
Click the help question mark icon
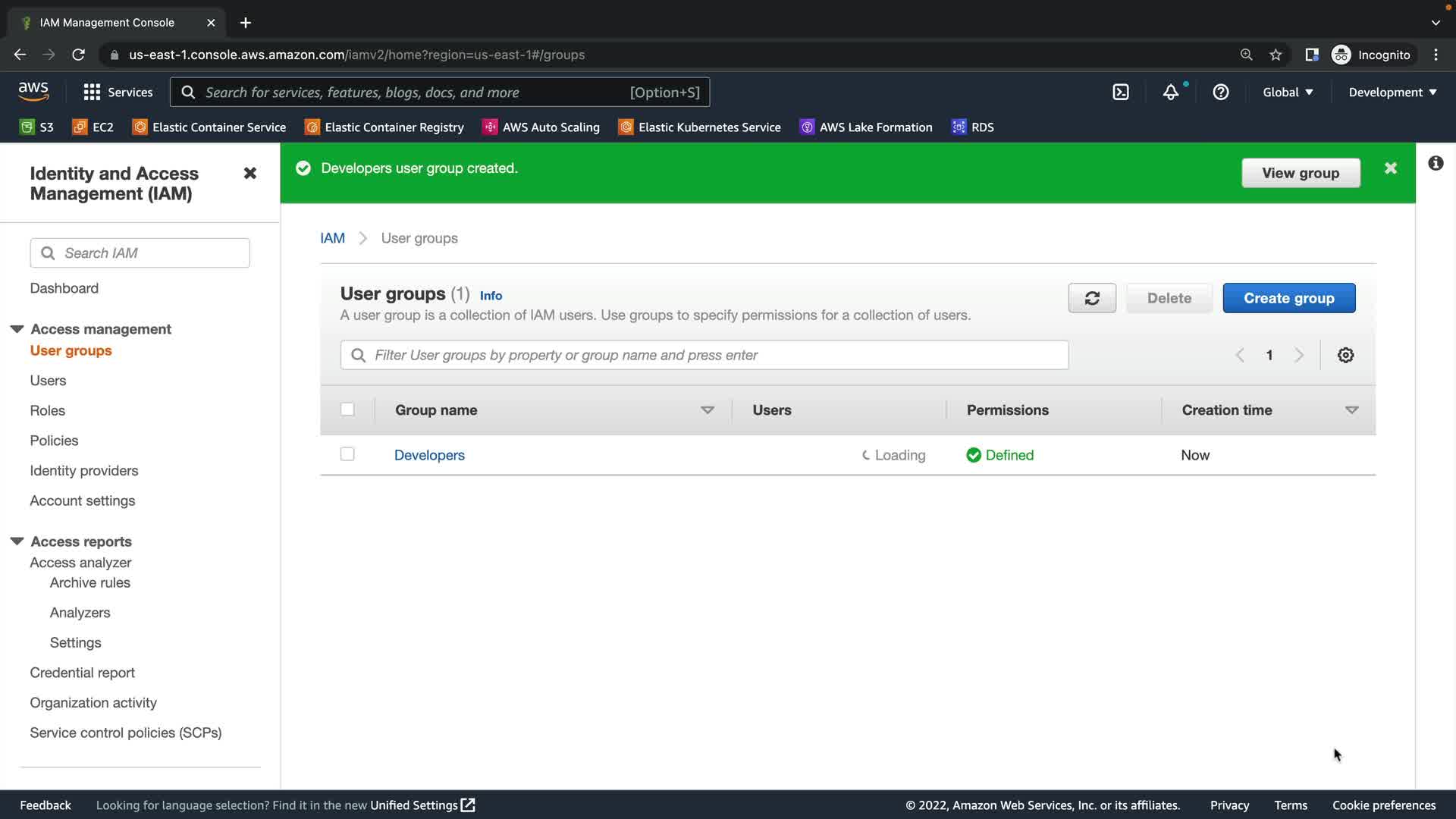[x=1220, y=92]
